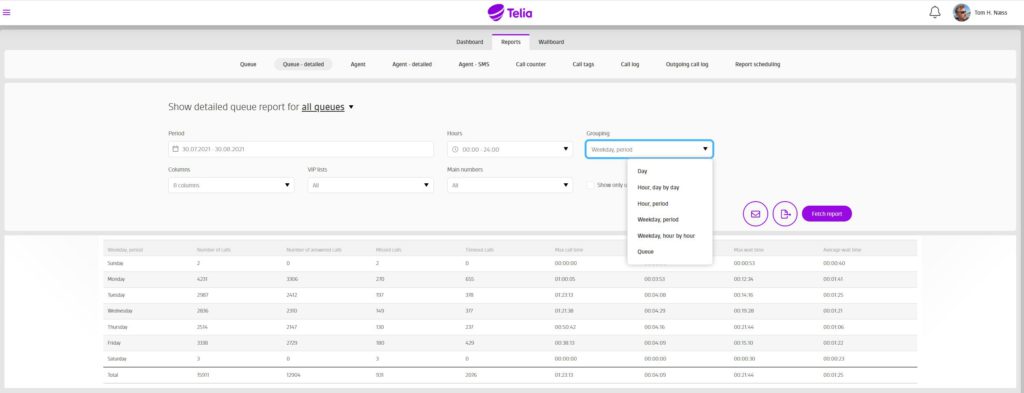The image size is (1024, 393).
Task: Open Tom H. Næss profile avatar
Action: (961, 12)
